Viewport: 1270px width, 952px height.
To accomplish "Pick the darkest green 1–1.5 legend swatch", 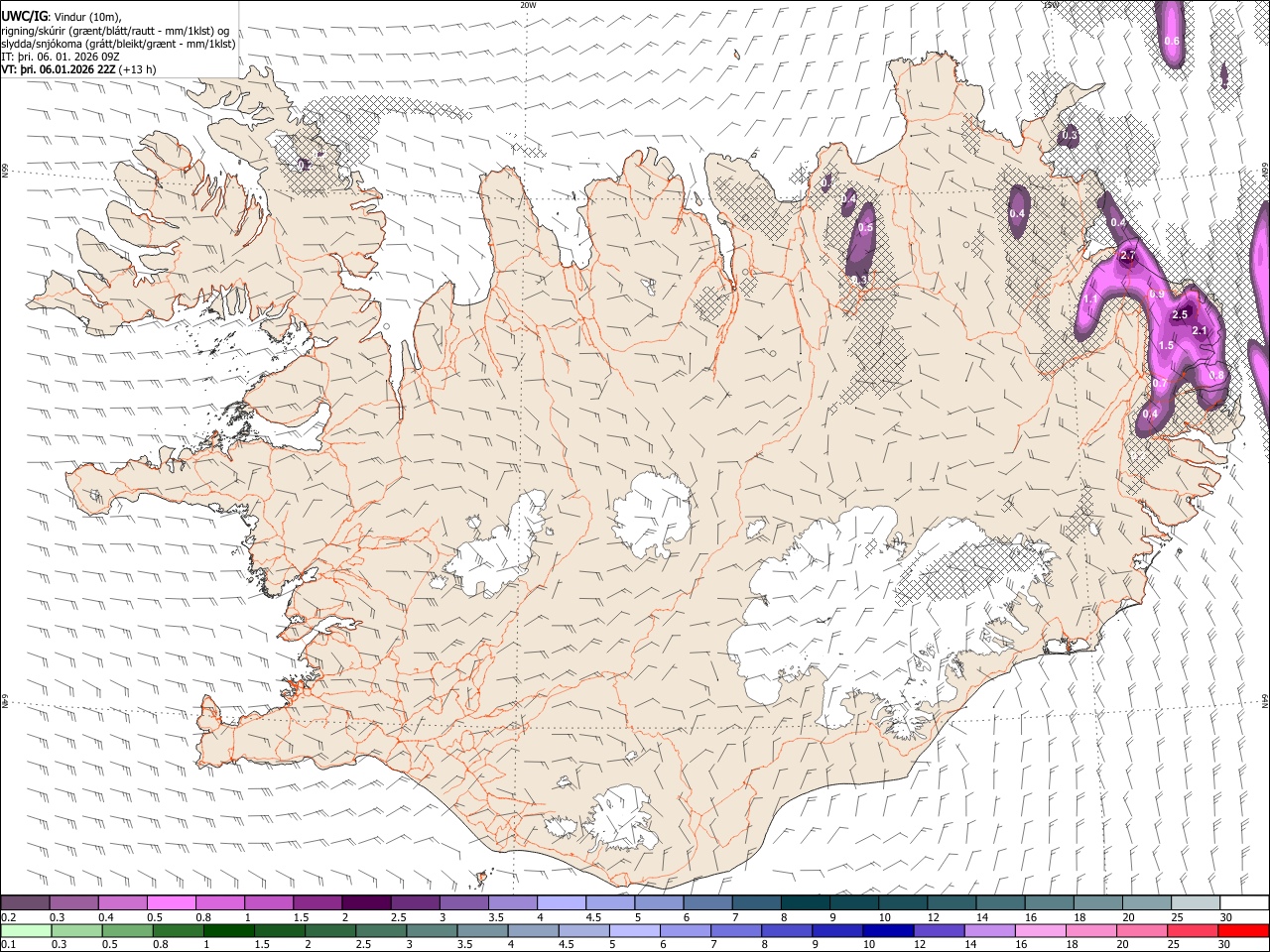I will (x=229, y=931).
